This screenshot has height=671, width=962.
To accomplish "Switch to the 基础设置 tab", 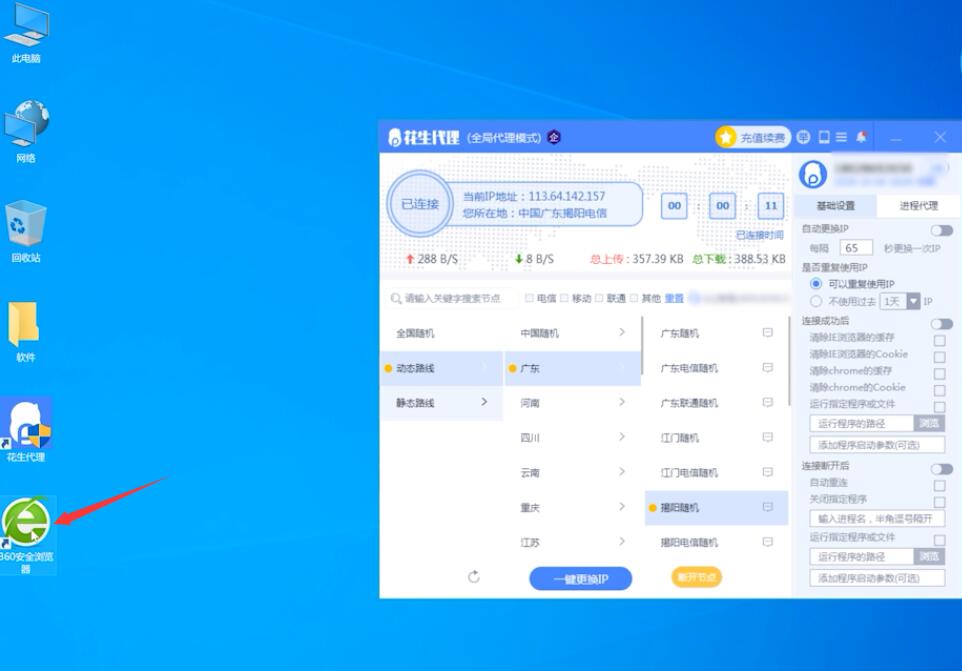I will pos(836,206).
